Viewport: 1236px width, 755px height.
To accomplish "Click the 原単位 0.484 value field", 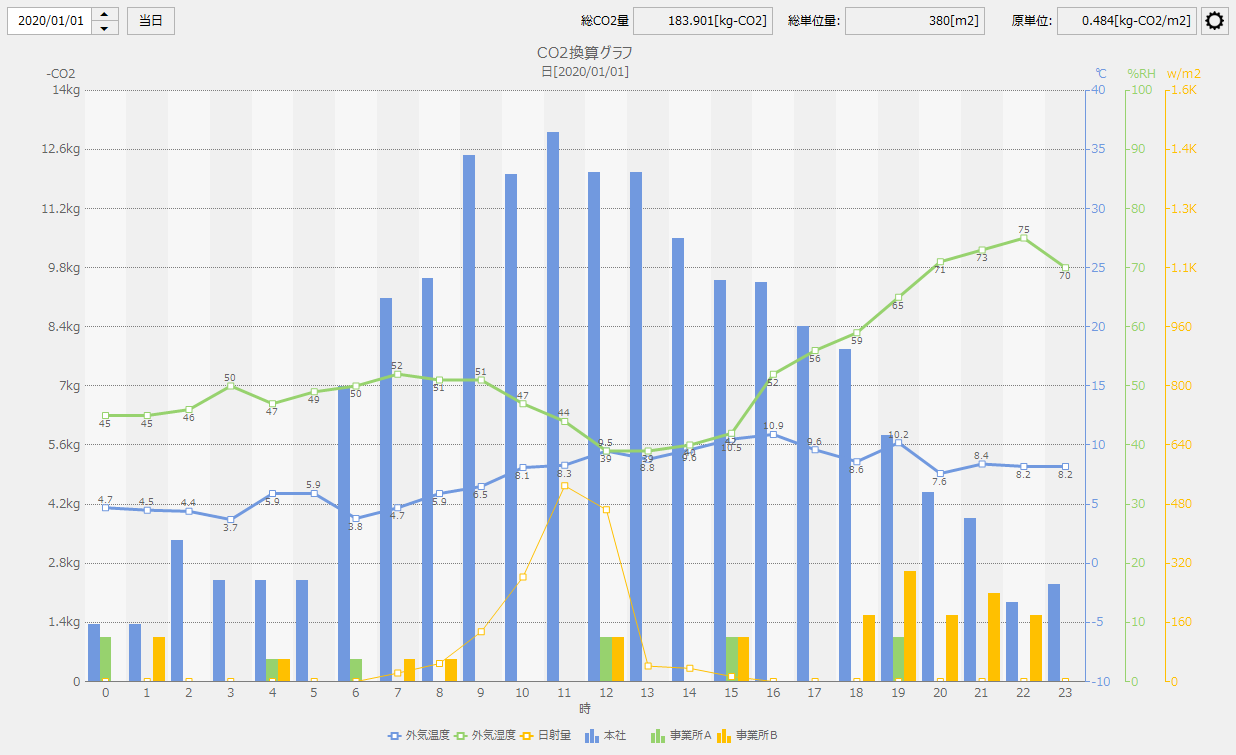I will pyautogui.click(x=1127, y=21).
